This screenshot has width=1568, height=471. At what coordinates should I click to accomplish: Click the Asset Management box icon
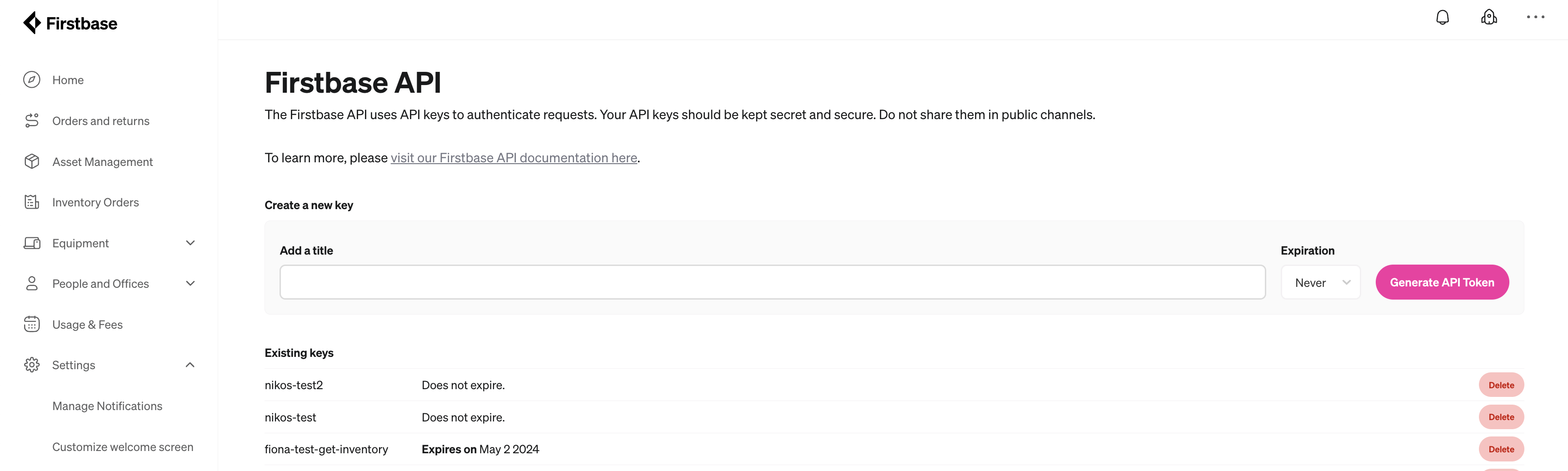[32, 161]
